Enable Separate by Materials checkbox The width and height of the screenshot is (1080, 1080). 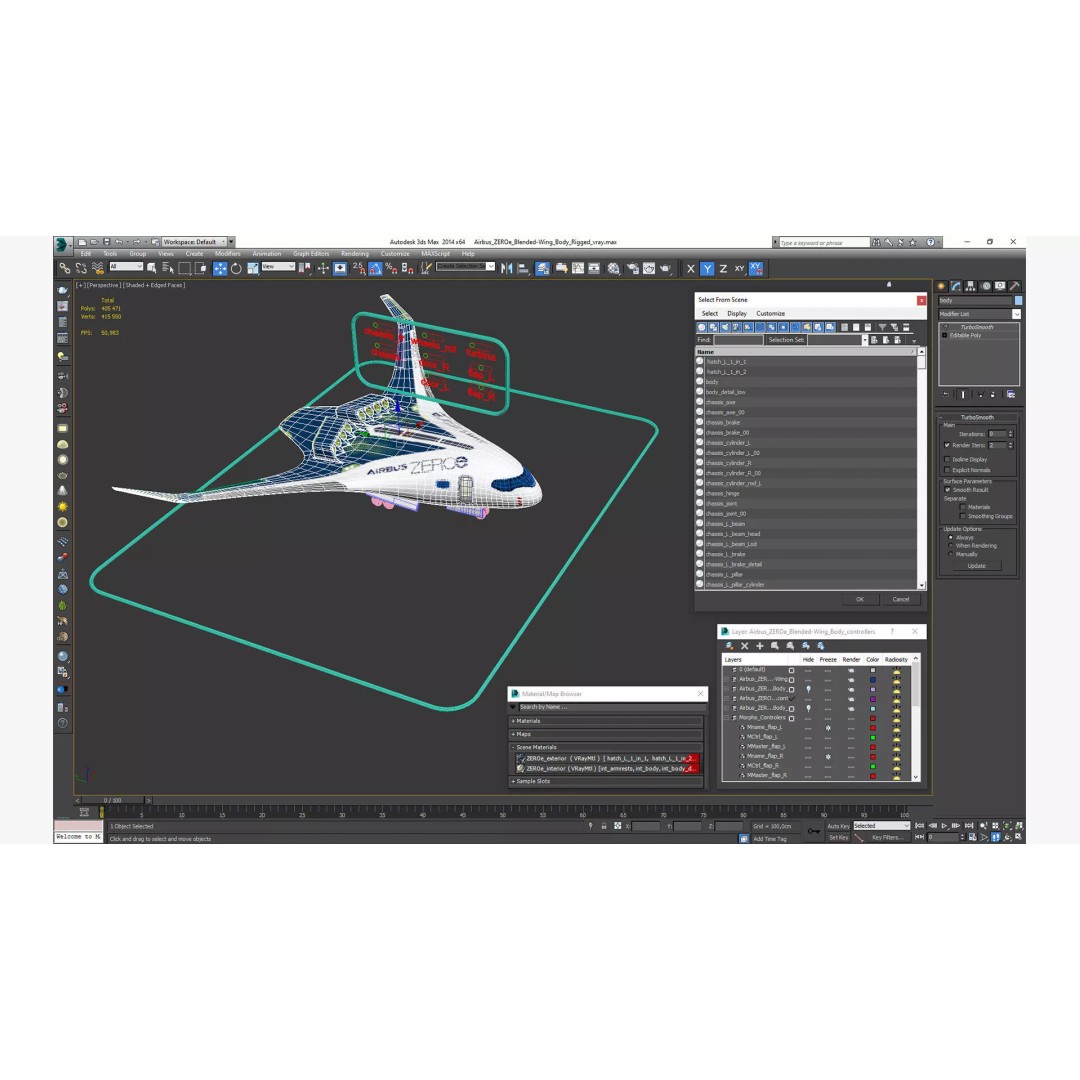click(x=963, y=507)
